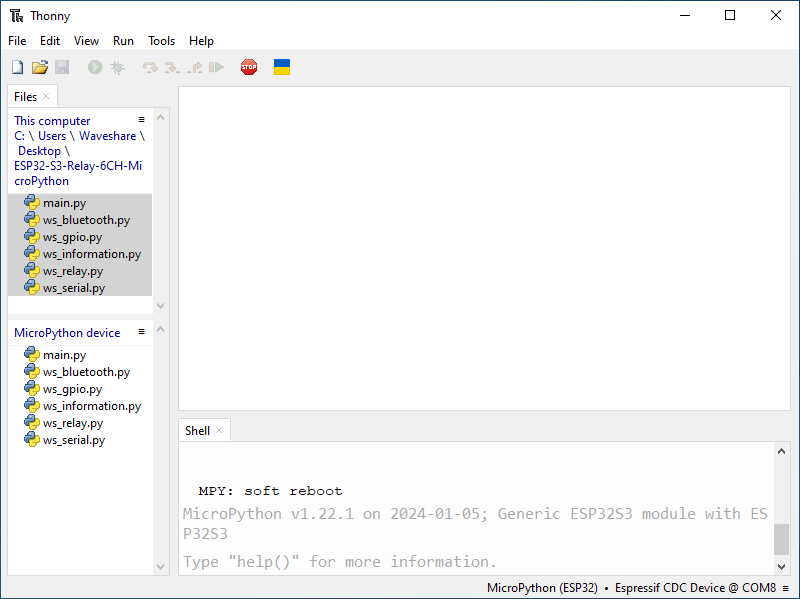Click Python icon of device ws_serial.py
The image size is (800, 599).
click(x=32, y=440)
